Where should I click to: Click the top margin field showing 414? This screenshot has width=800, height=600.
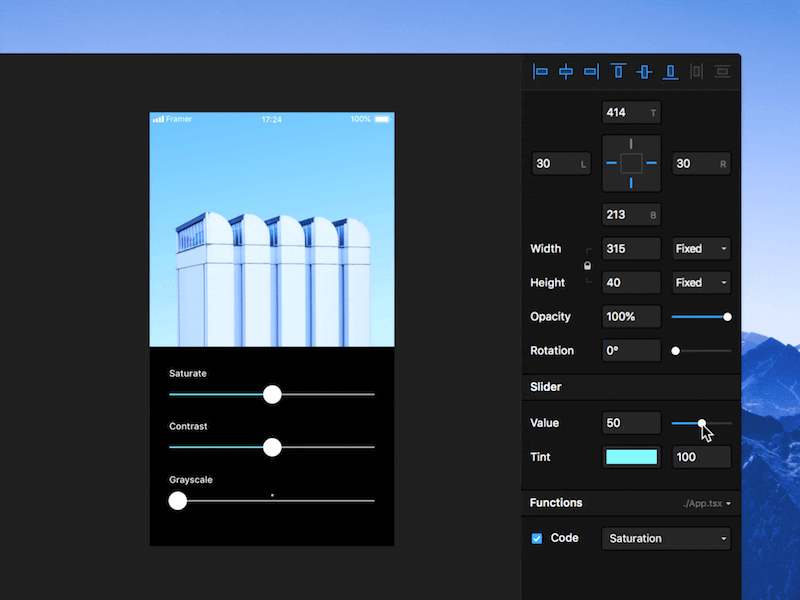631,112
